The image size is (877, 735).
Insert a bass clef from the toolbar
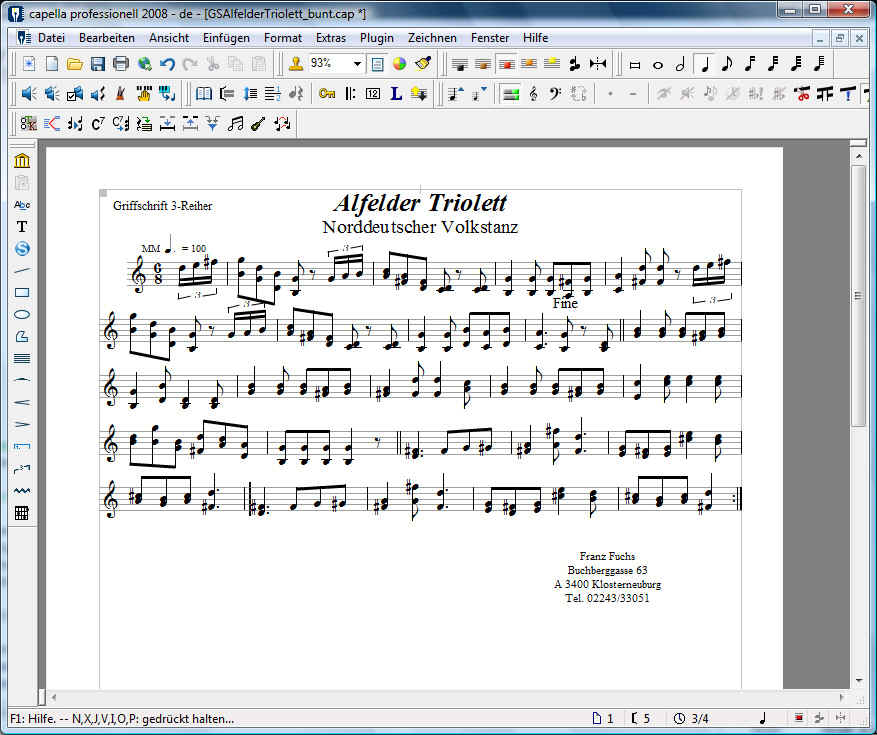tap(556, 94)
